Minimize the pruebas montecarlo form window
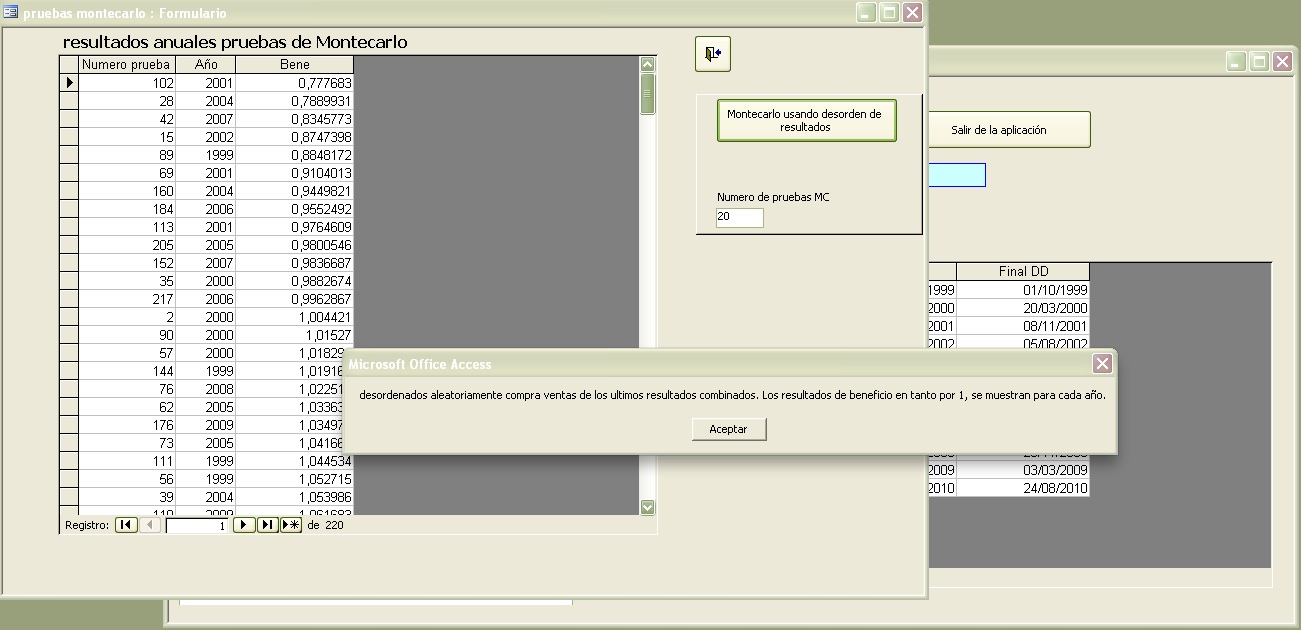This screenshot has width=1301, height=630. (x=866, y=13)
